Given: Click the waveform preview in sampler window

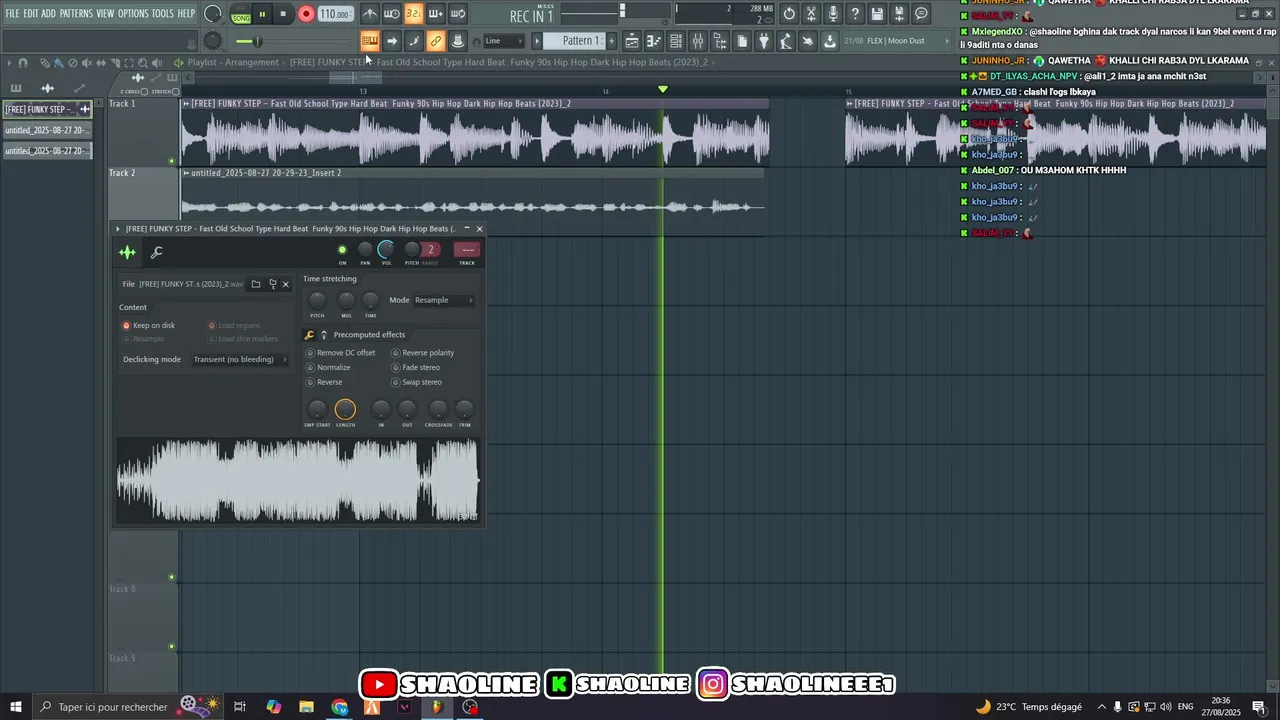Looking at the screenshot, I should (x=298, y=481).
